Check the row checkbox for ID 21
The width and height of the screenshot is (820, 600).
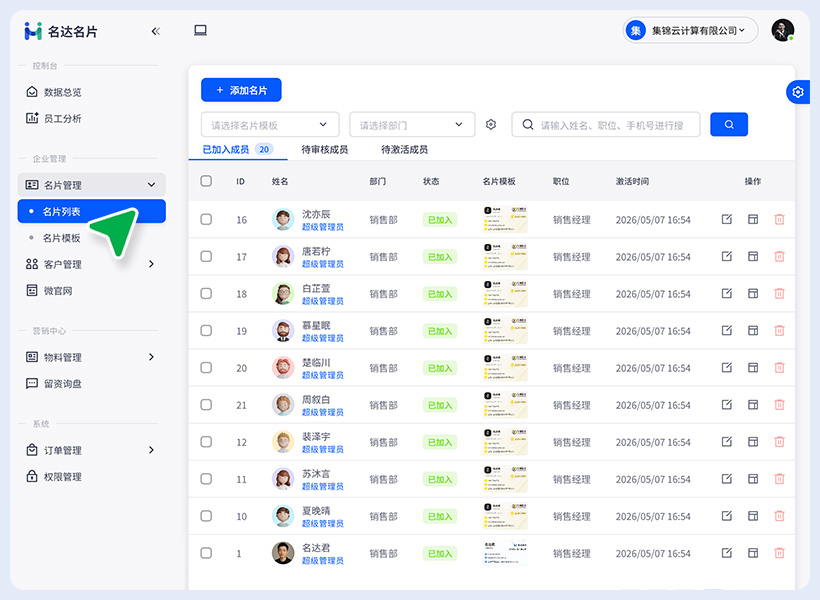point(206,405)
